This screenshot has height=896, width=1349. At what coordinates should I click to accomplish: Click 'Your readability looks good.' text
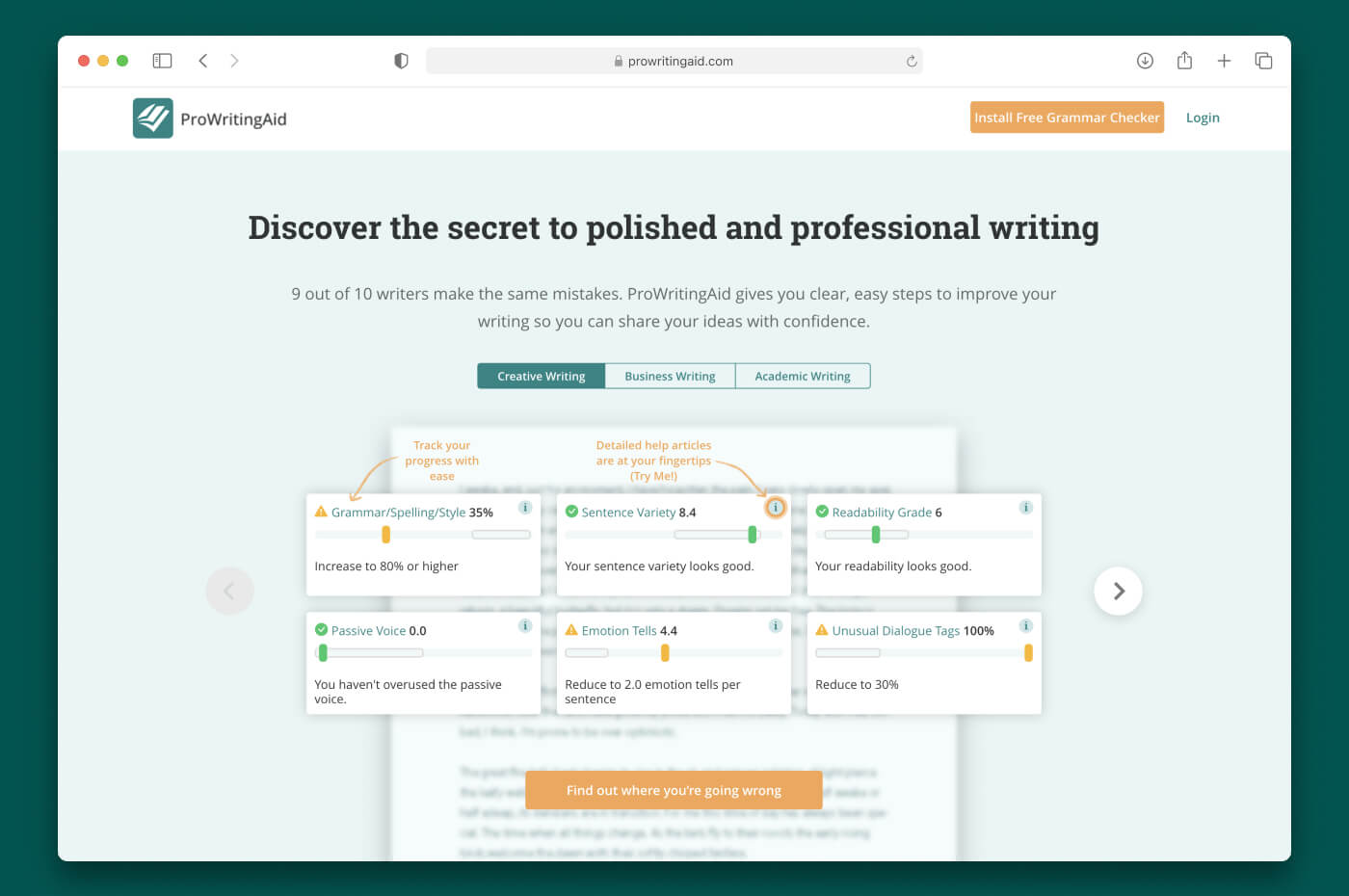pos(893,567)
